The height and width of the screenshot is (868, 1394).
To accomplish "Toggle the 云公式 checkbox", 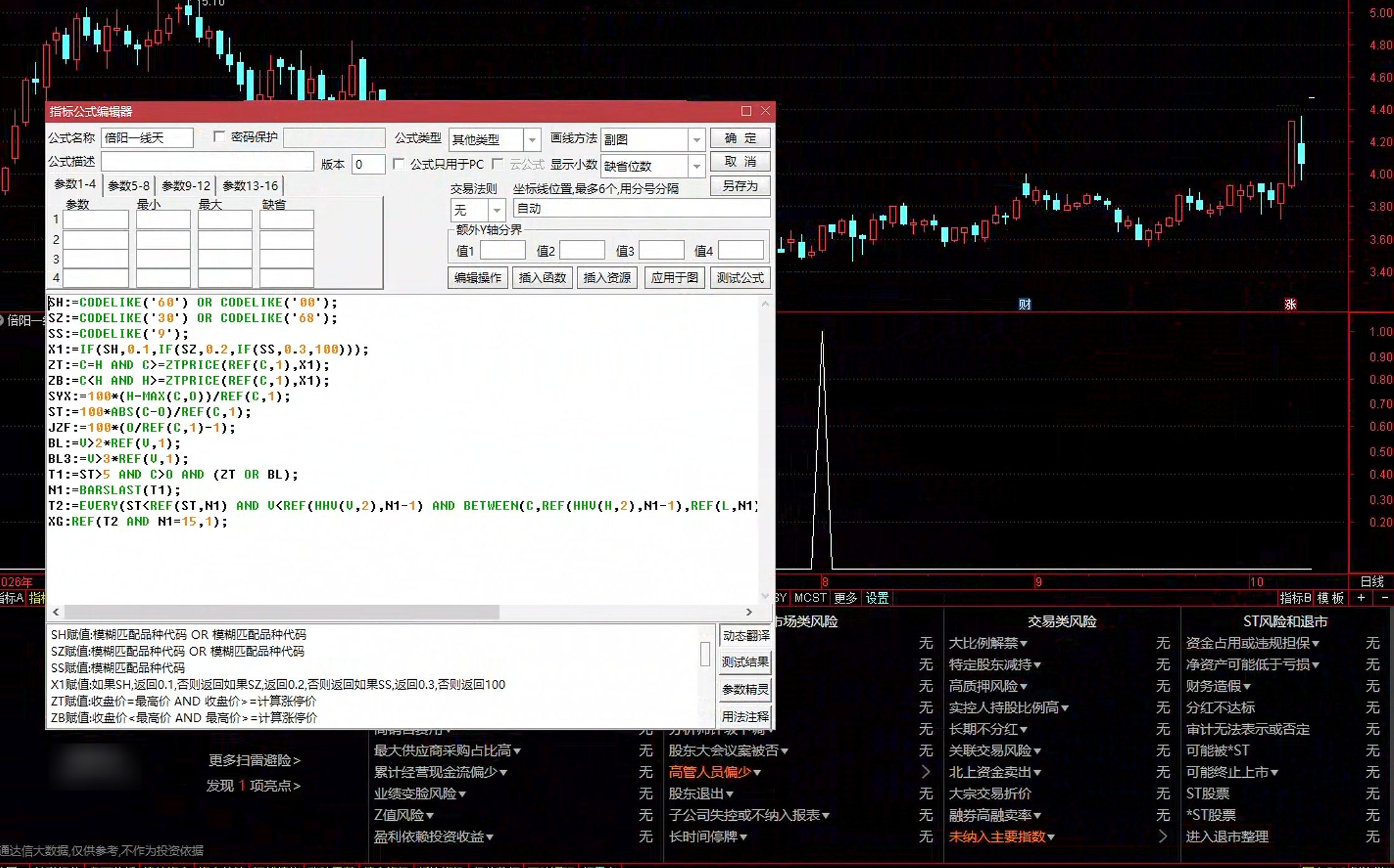I will tap(497, 164).
